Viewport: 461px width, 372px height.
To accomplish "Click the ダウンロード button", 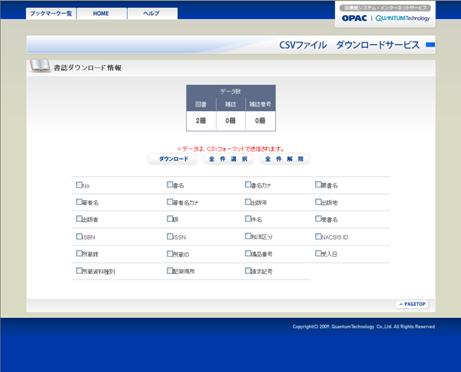I will [174, 159].
